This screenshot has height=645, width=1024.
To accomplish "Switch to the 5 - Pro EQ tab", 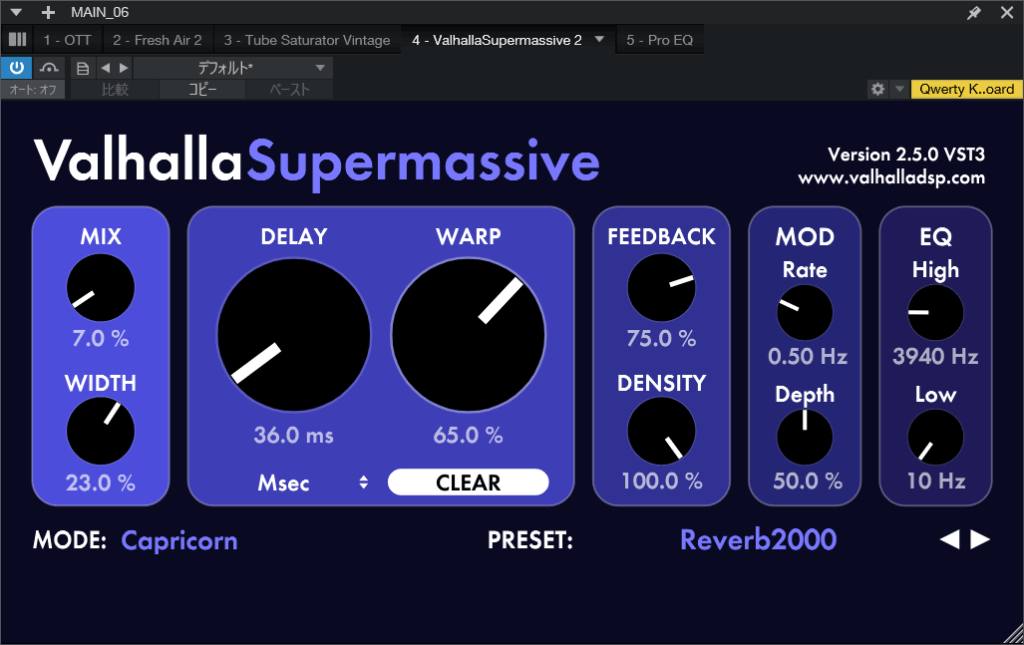I will (x=659, y=40).
